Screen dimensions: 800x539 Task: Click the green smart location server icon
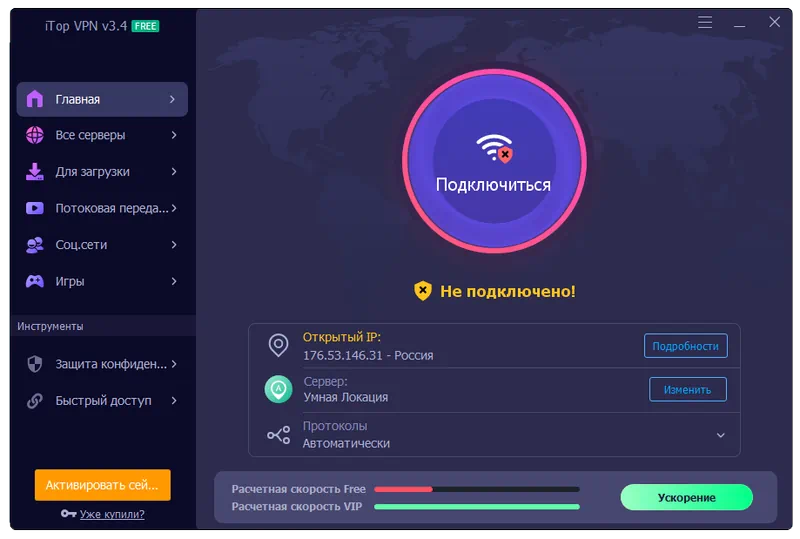278,389
